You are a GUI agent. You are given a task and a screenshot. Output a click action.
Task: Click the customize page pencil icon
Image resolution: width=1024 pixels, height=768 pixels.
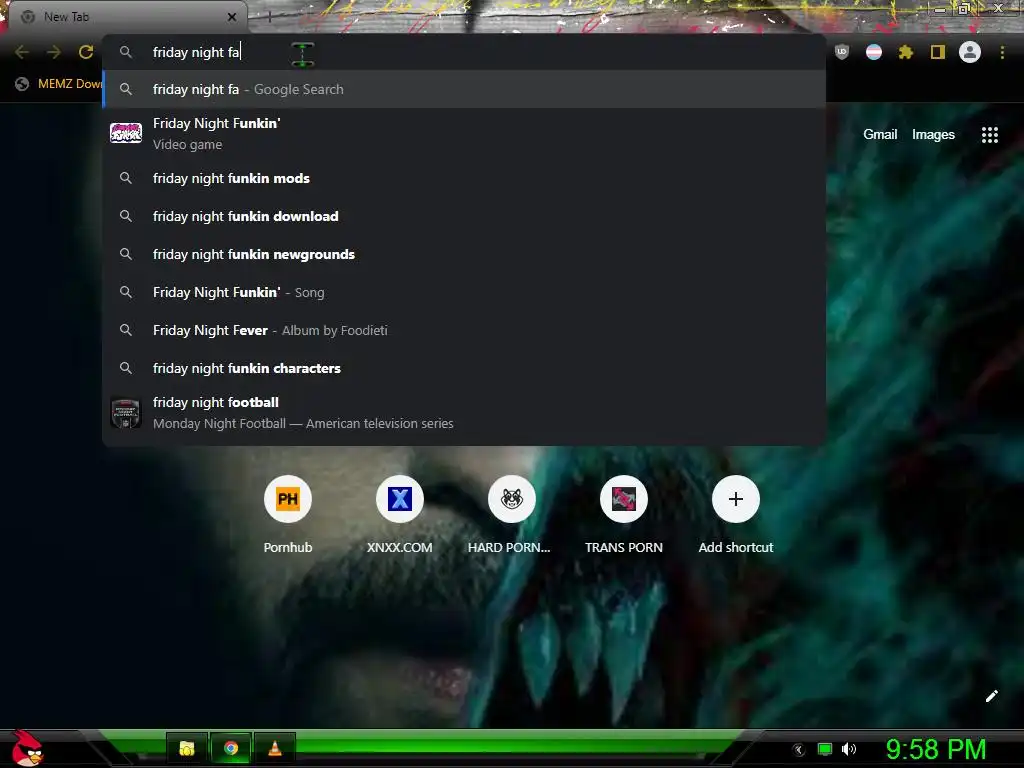pyautogui.click(x=991, y=696)
